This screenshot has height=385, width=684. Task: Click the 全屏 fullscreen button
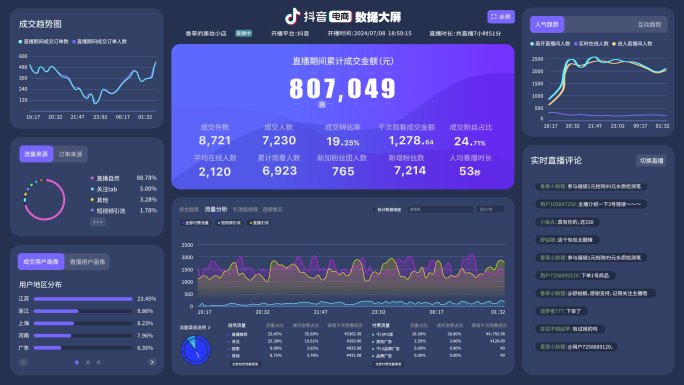click(501, 17)
